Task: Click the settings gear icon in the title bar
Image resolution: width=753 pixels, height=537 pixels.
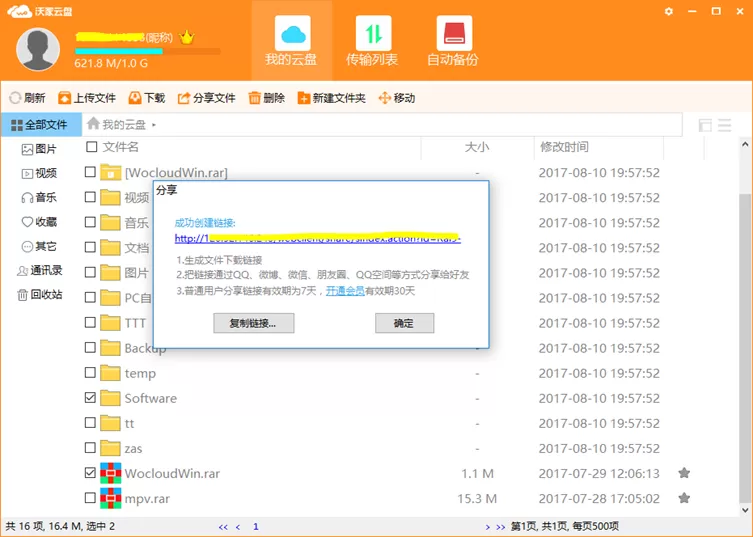Action: click(x=668, y=11)
